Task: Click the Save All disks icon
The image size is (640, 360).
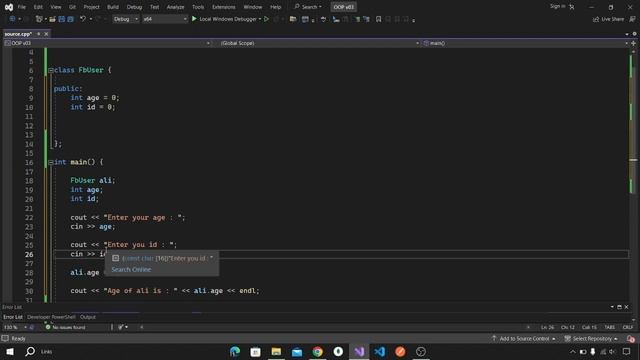Action: click(x=70, y=19)
